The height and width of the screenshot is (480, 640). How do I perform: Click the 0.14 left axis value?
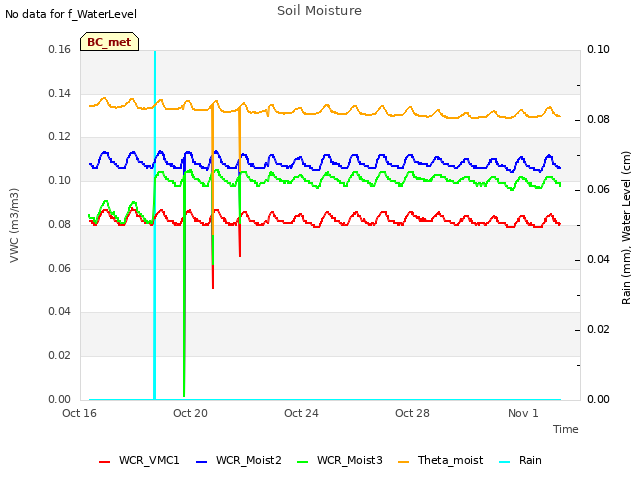(x=59, y=93)
